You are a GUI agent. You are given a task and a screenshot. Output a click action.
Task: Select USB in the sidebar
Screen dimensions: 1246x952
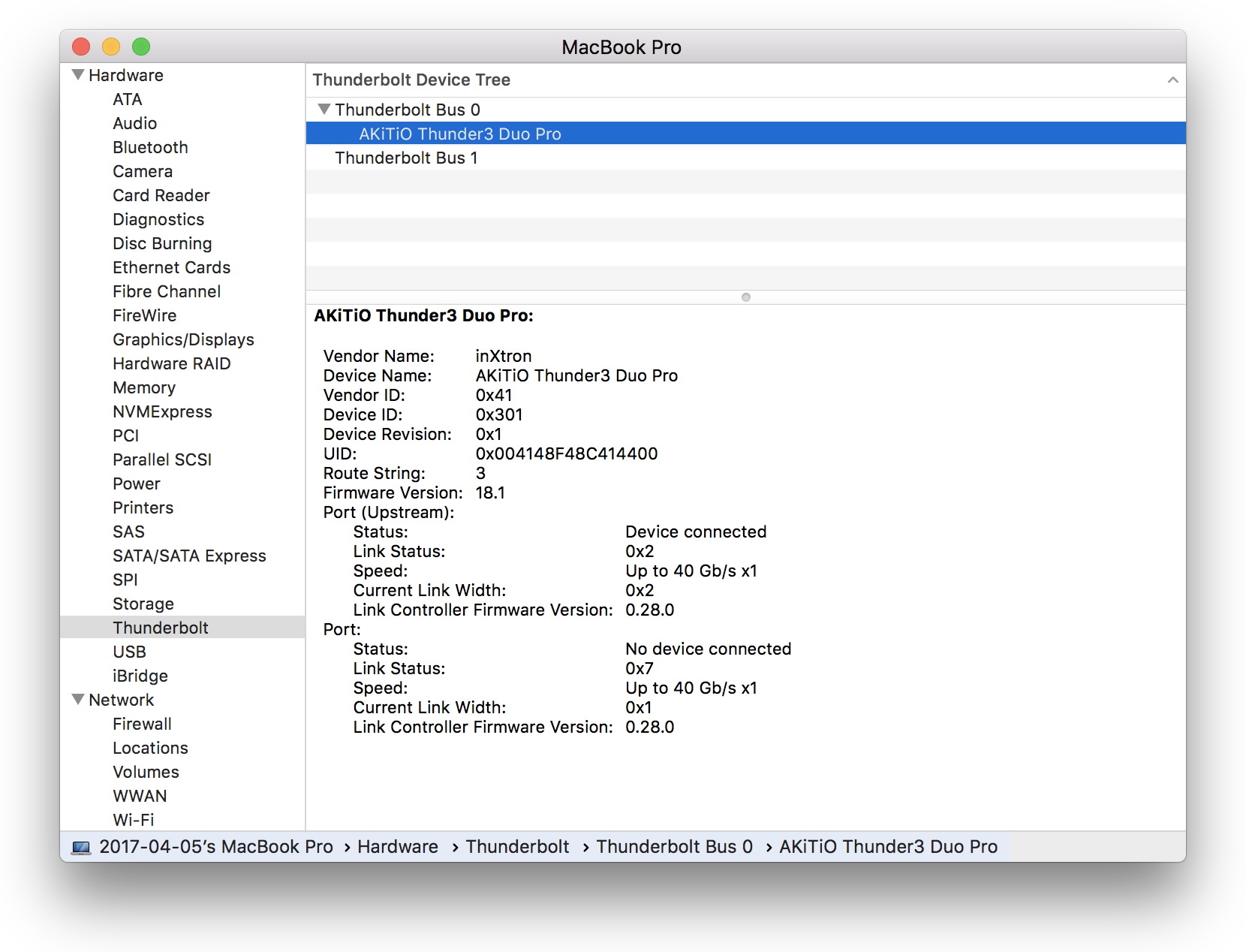coord(129,652)
